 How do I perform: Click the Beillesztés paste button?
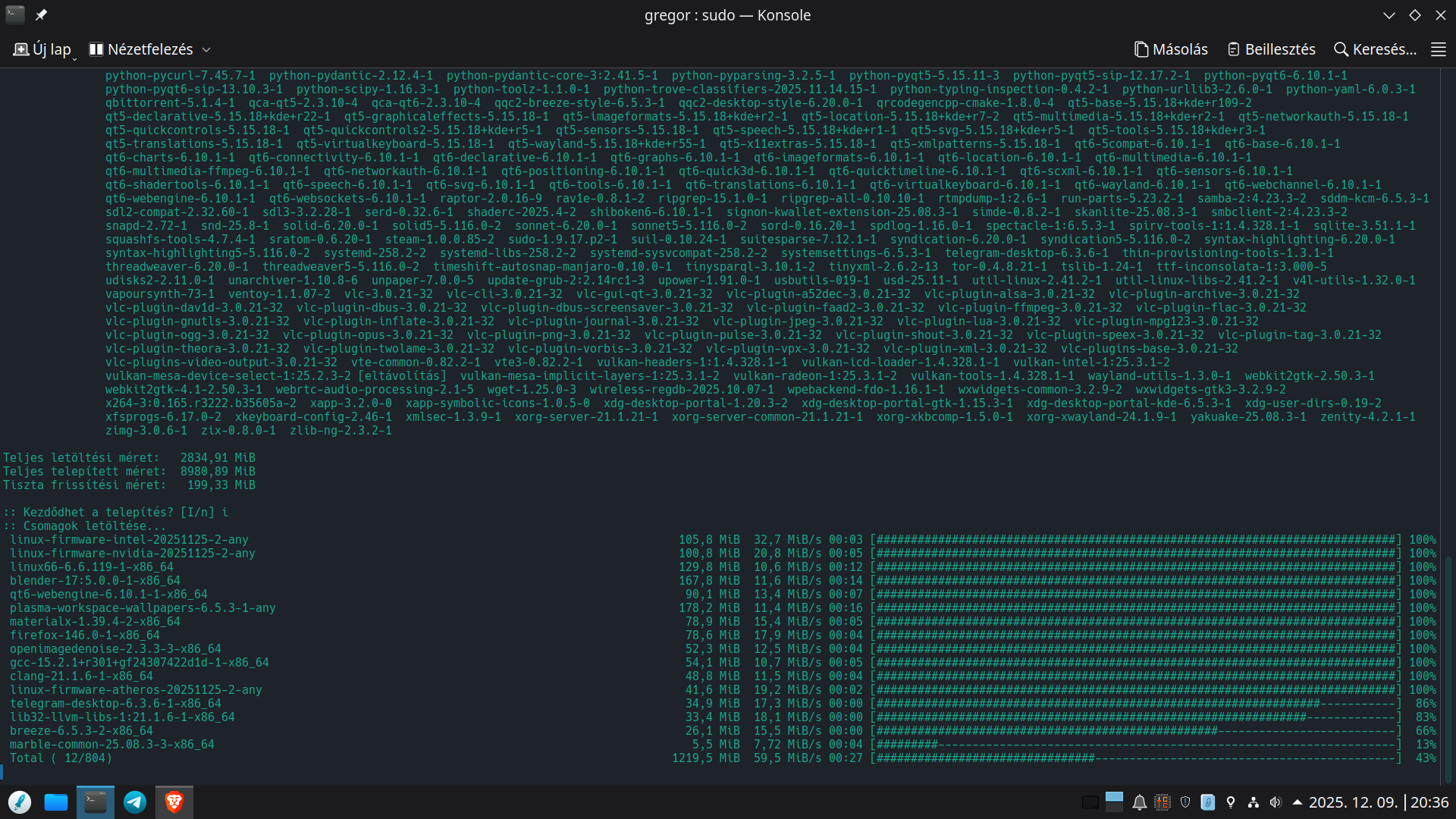tap(1271, 49)
